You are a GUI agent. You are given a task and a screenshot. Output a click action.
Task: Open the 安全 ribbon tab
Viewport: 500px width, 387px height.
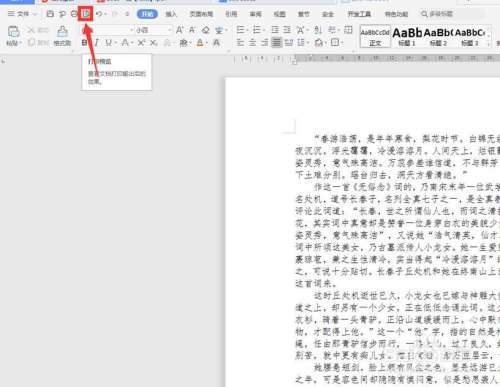pyautogui.click(x=328, y=14)
